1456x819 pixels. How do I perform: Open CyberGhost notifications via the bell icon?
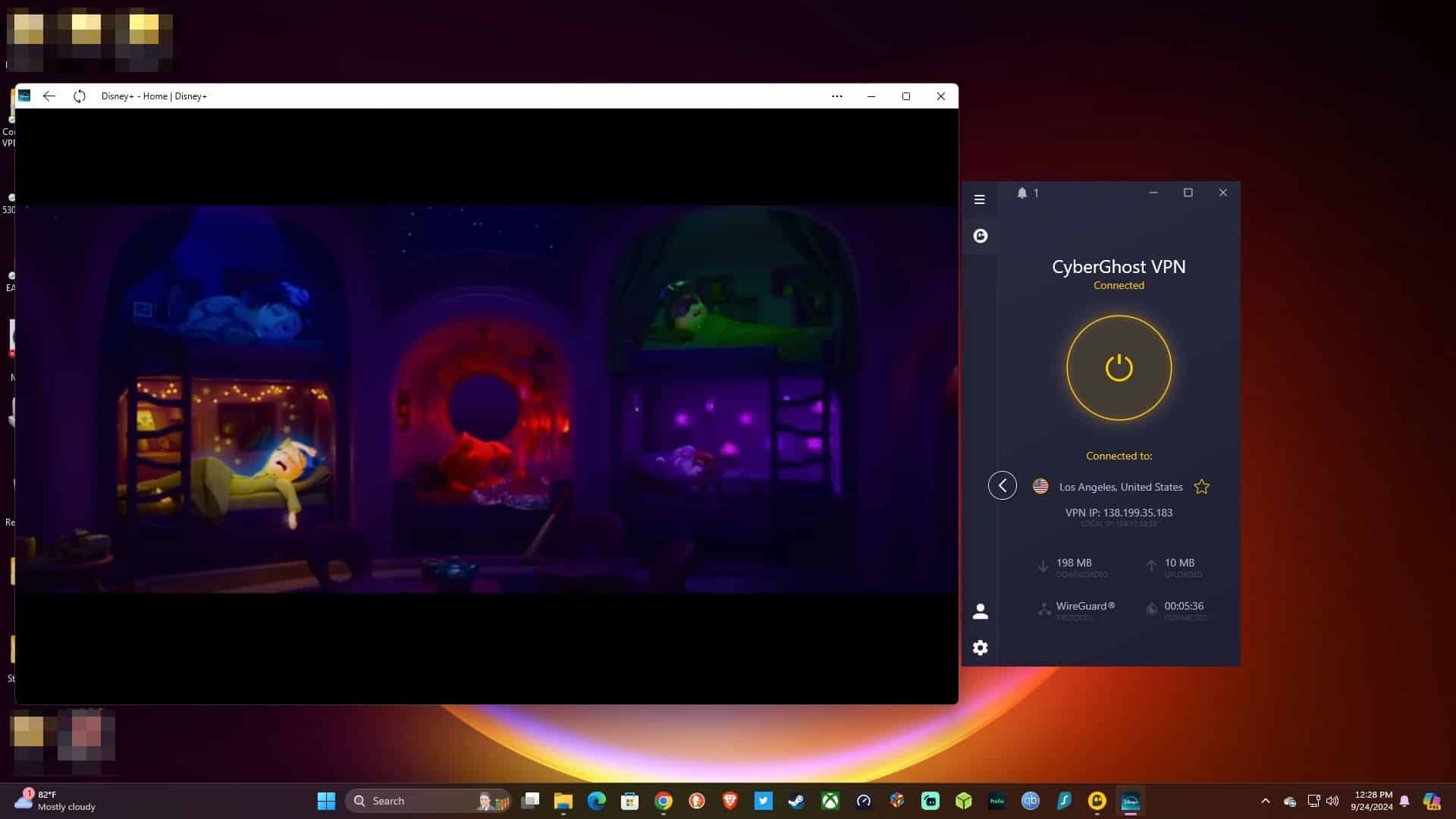click(1022, 193)
